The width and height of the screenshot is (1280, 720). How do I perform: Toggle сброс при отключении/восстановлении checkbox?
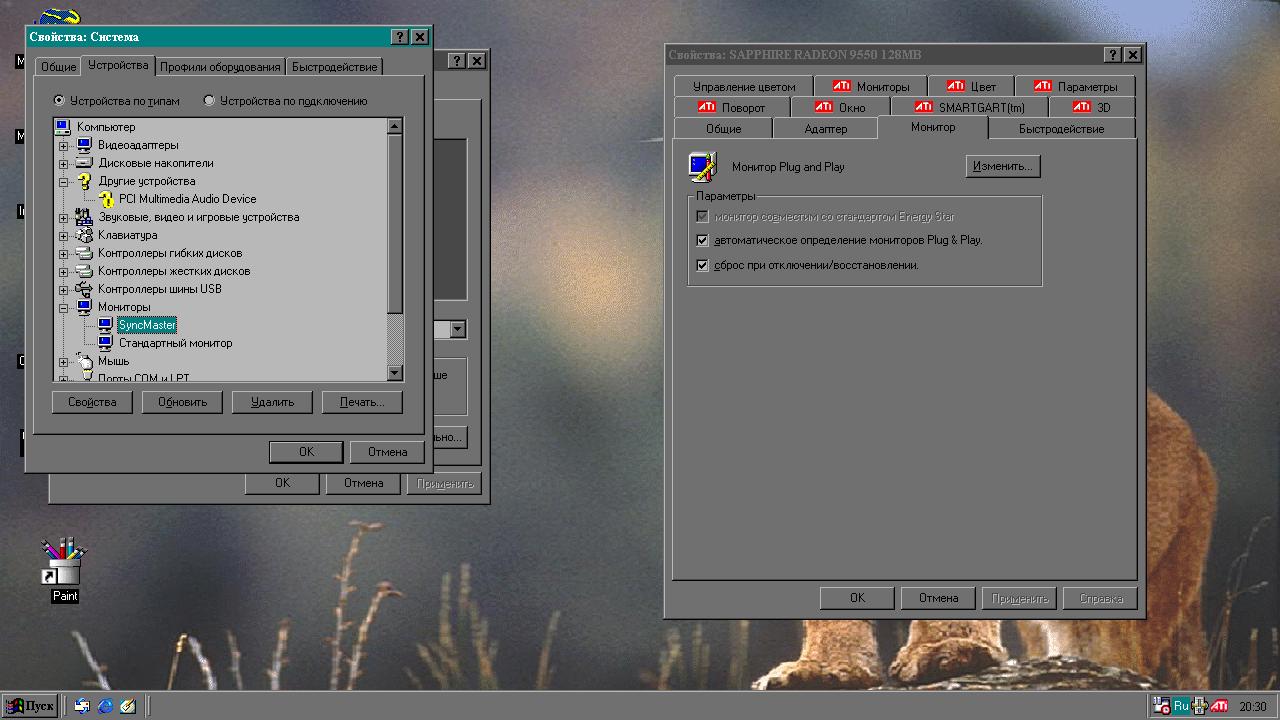[702, 265]
